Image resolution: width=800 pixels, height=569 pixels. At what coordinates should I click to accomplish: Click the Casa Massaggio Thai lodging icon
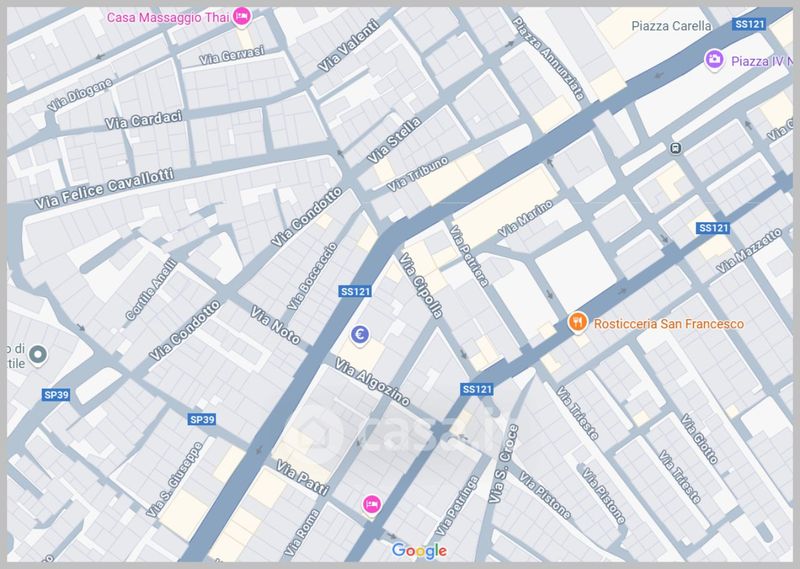[241, 17]
